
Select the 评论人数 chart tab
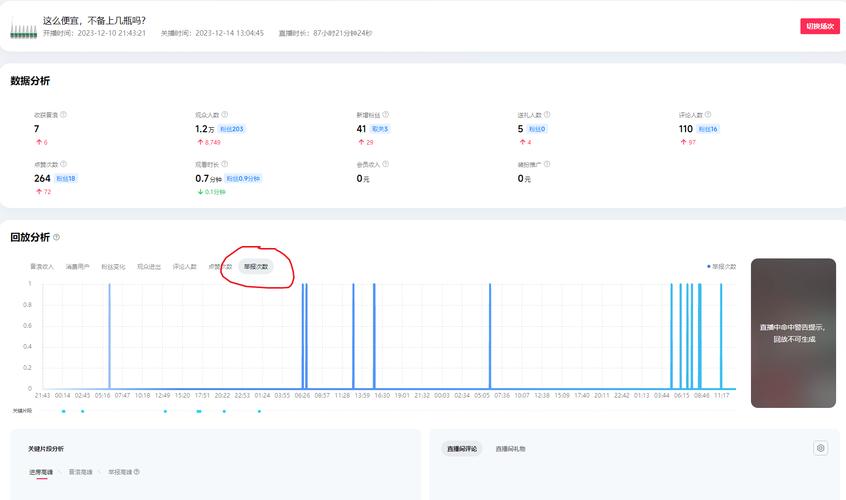(x=185, y=266)
